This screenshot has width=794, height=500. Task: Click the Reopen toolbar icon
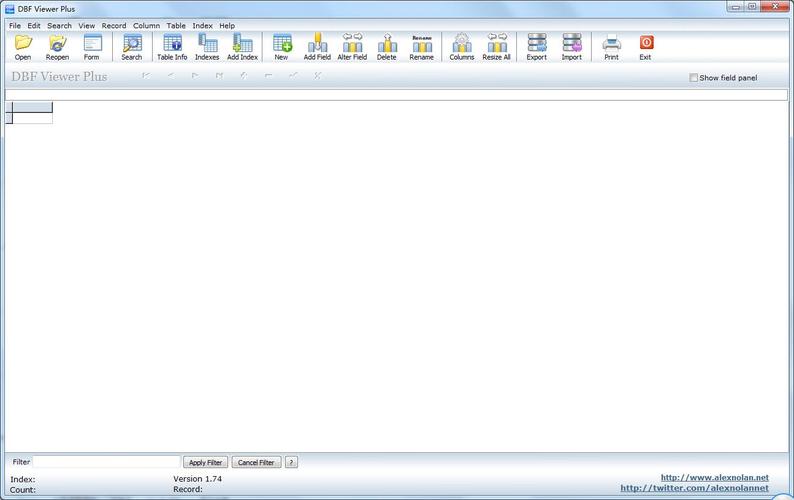[x=57, y=45]
